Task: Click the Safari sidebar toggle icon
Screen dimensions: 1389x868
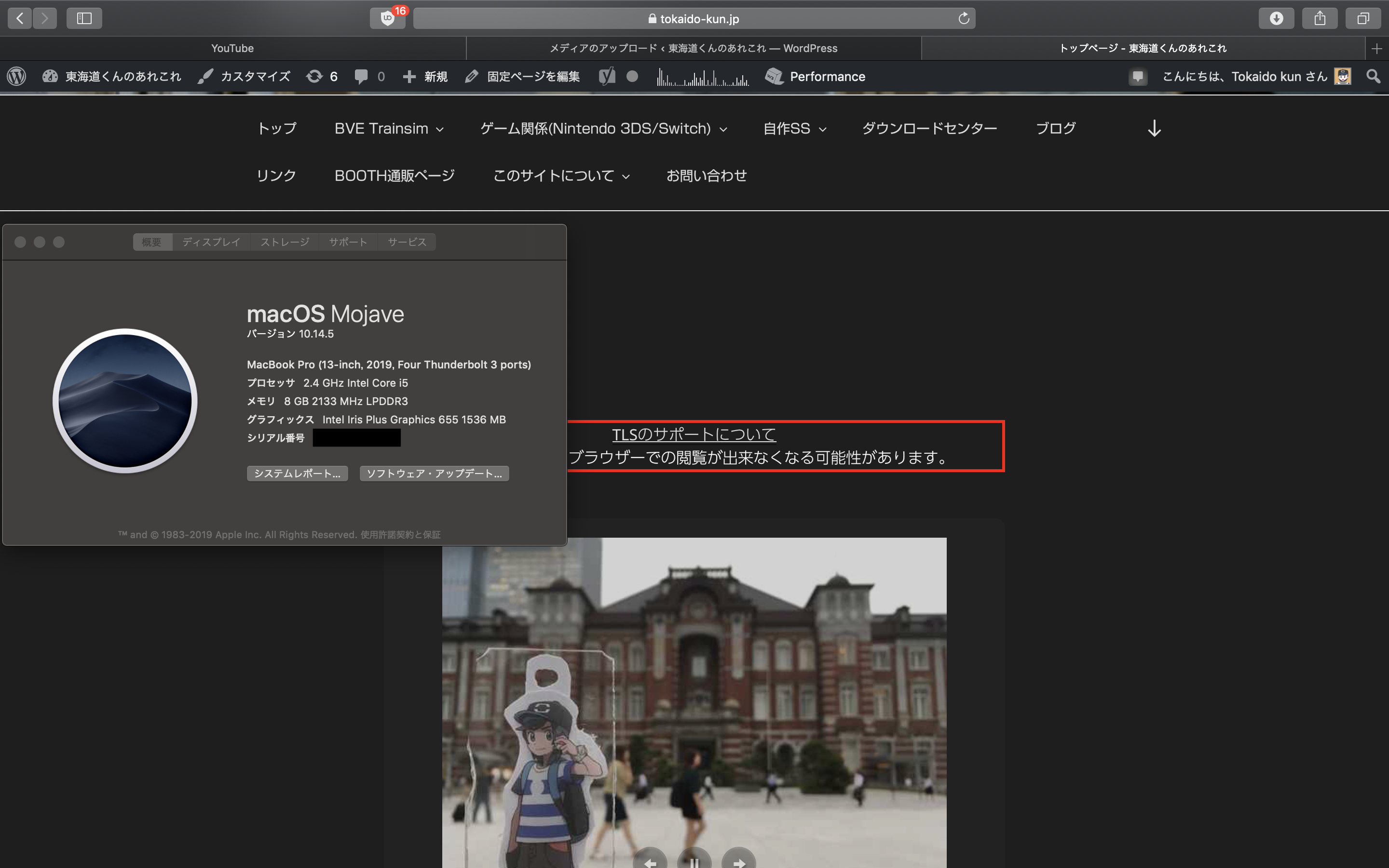Action: pos(84,18)
